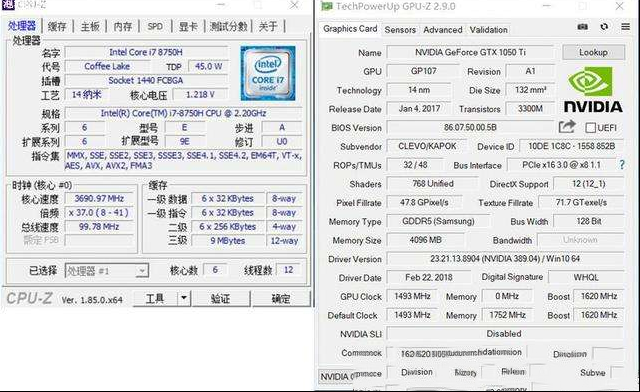Click the Driver Date value Feb 22, 2018
Viewport: 640px width, 392px height.
pos(429,278)
